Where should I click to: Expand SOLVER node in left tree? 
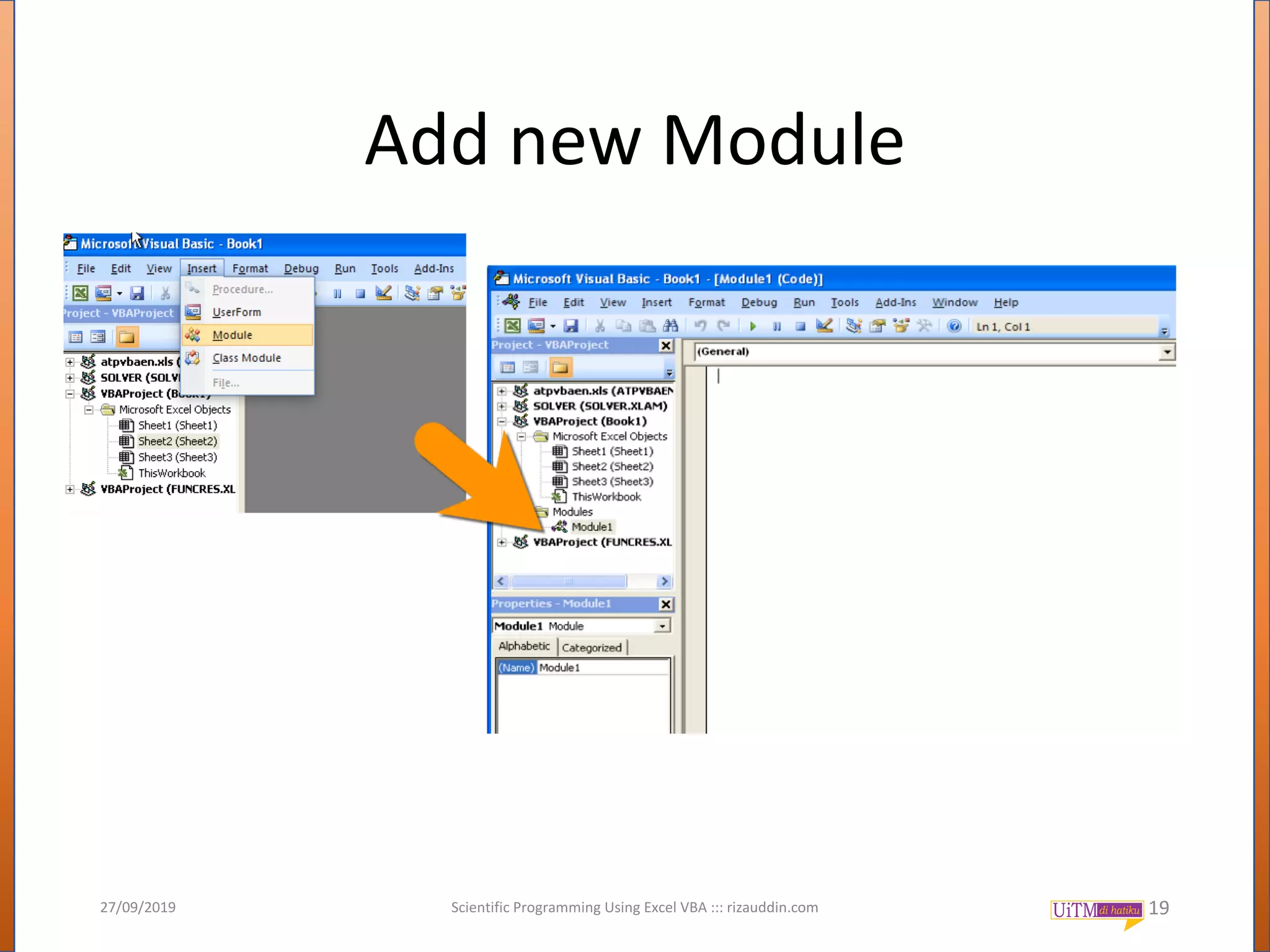(70, 377)
